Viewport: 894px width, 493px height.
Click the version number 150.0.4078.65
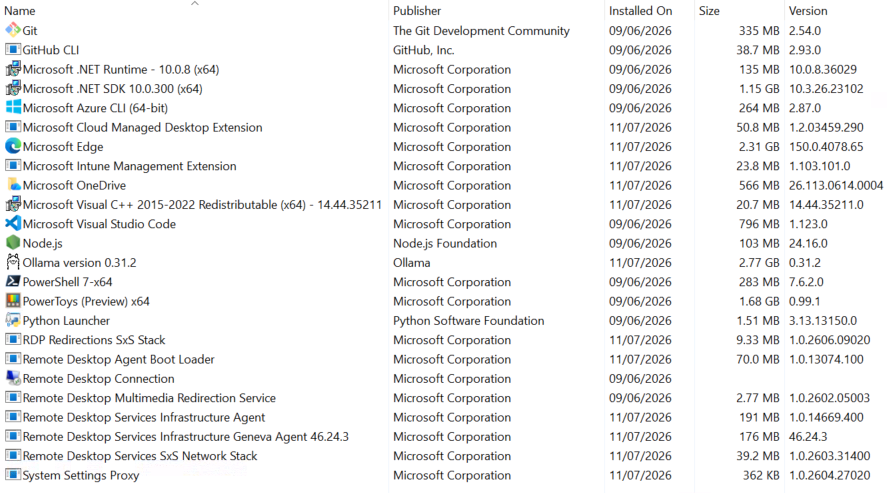[x=826, y=147]
